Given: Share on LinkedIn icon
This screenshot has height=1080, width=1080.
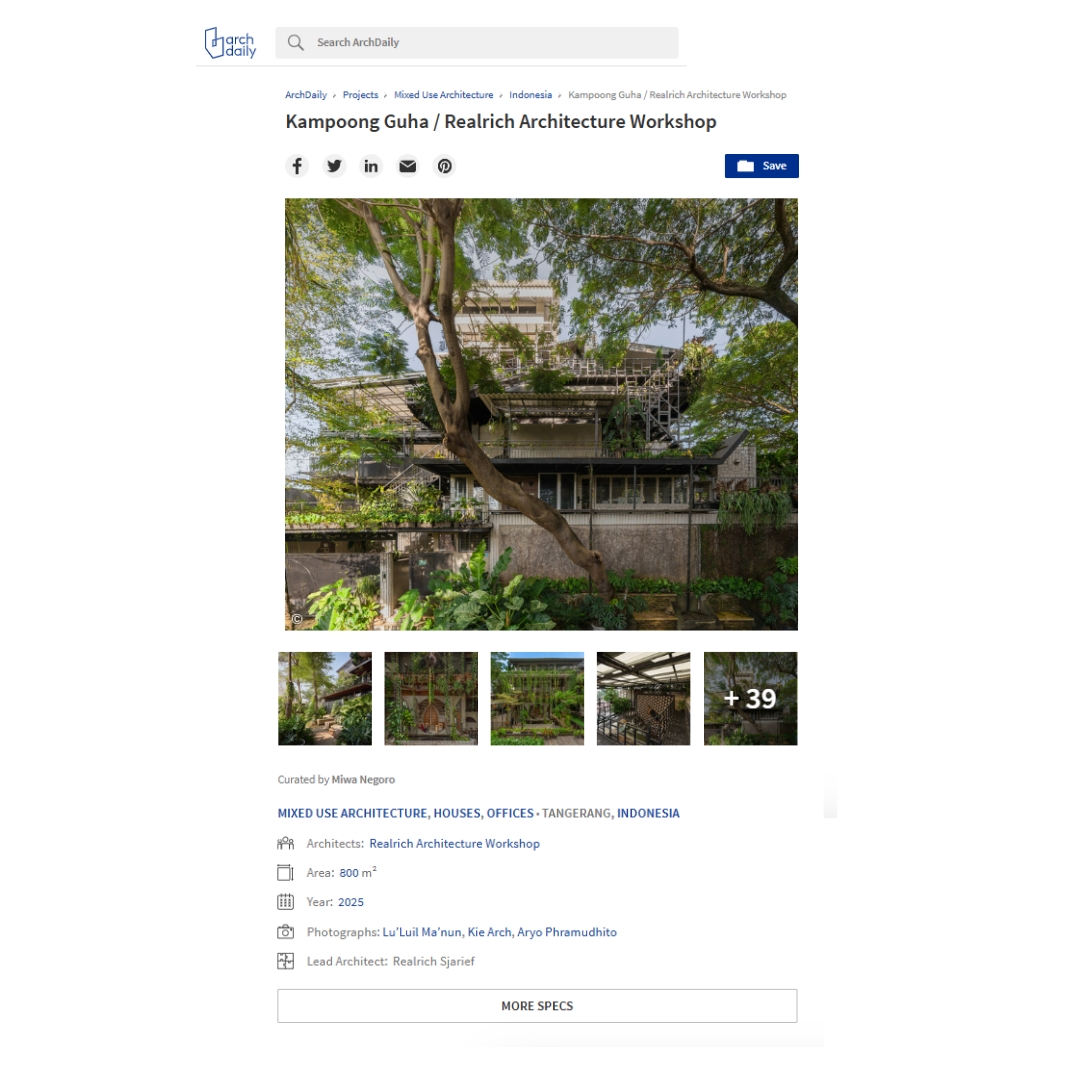Looking at the screenshot, I should tap(371, 166).
